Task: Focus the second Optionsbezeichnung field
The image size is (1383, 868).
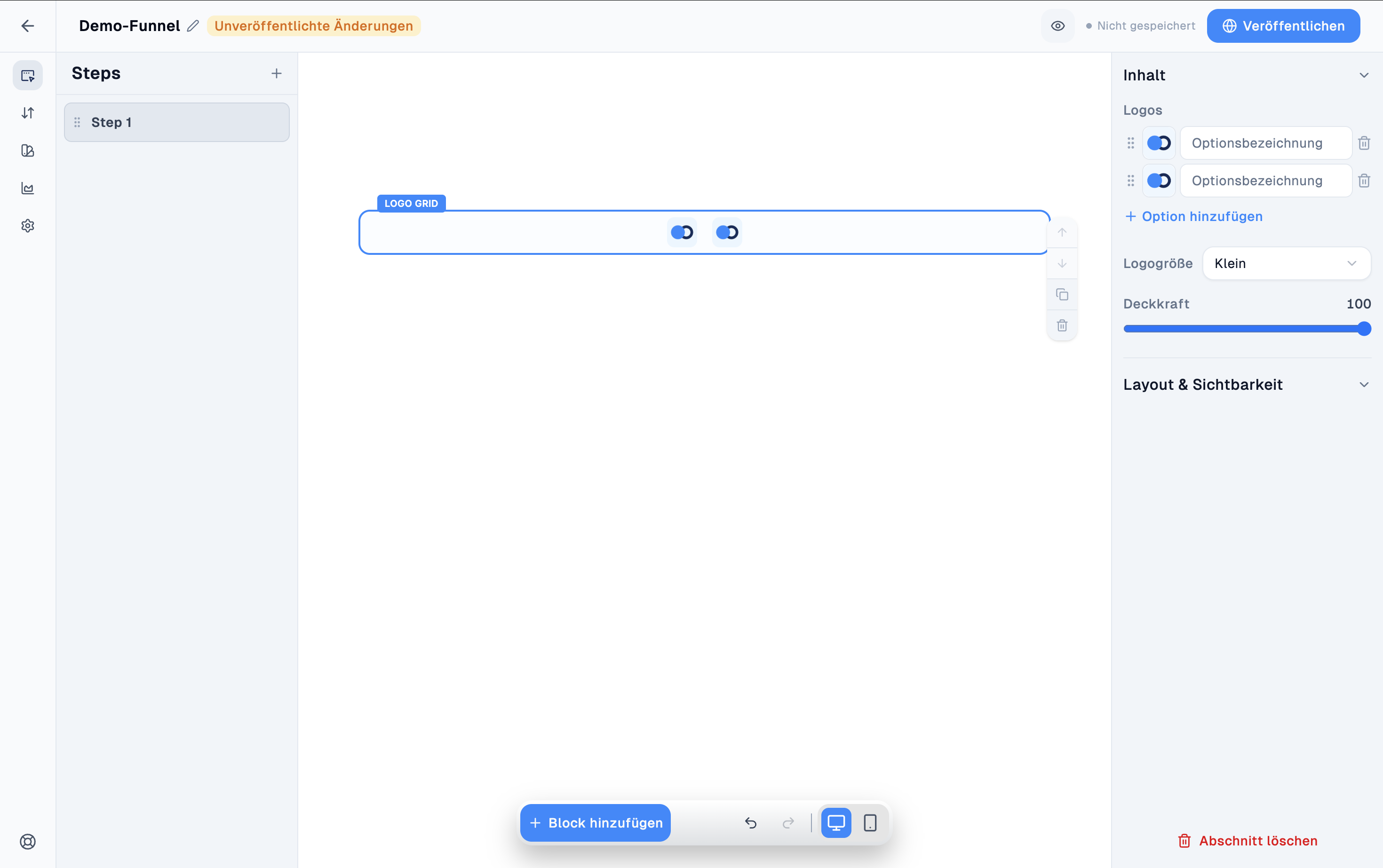Action: pos(1266,181)
